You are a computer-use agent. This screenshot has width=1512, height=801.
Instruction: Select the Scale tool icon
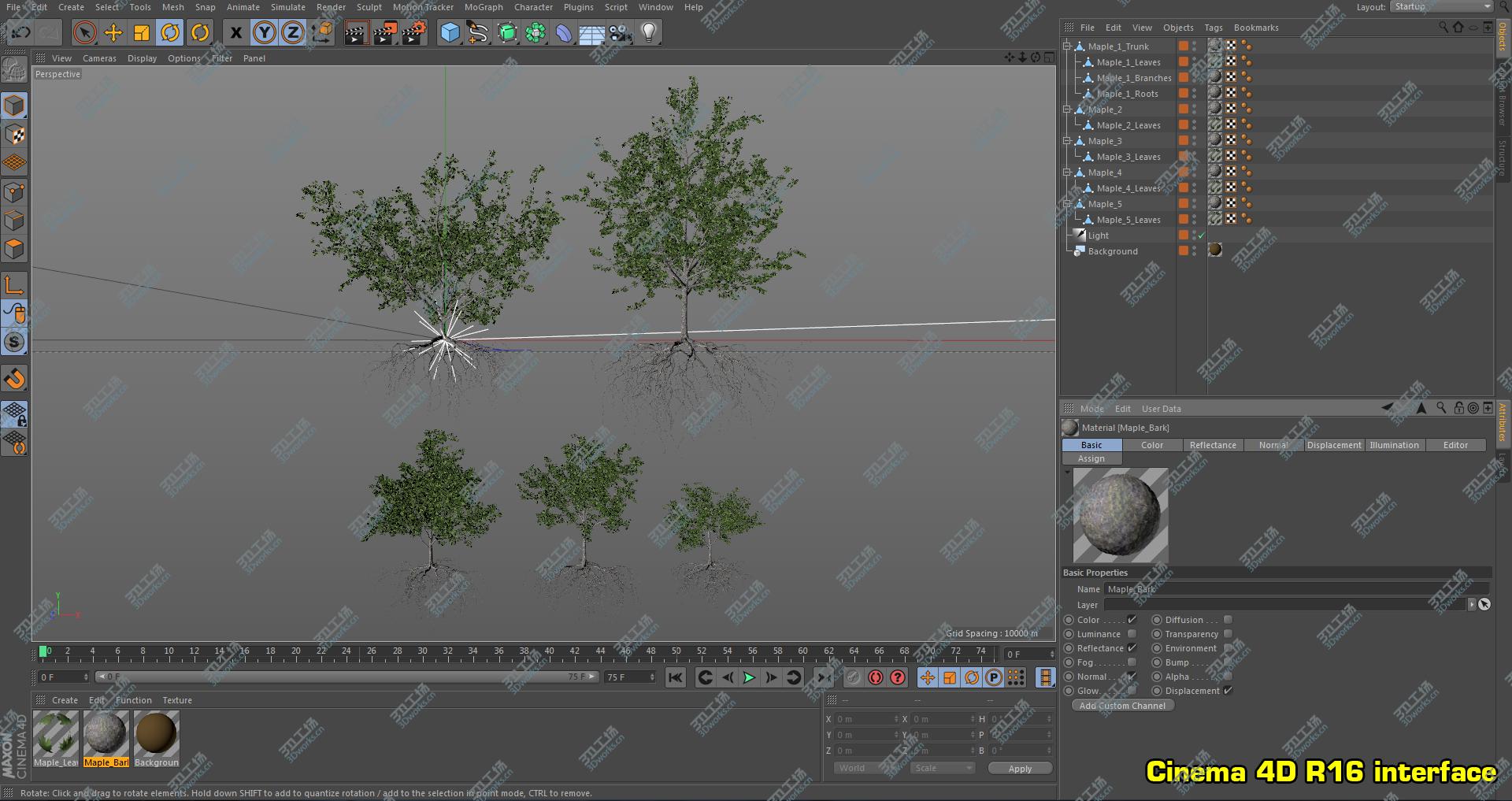142,32
